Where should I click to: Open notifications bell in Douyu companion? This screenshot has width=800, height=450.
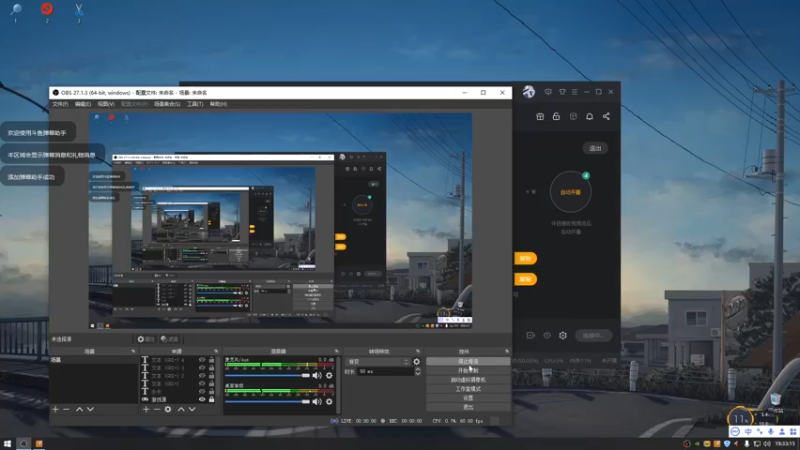[589, 116]
